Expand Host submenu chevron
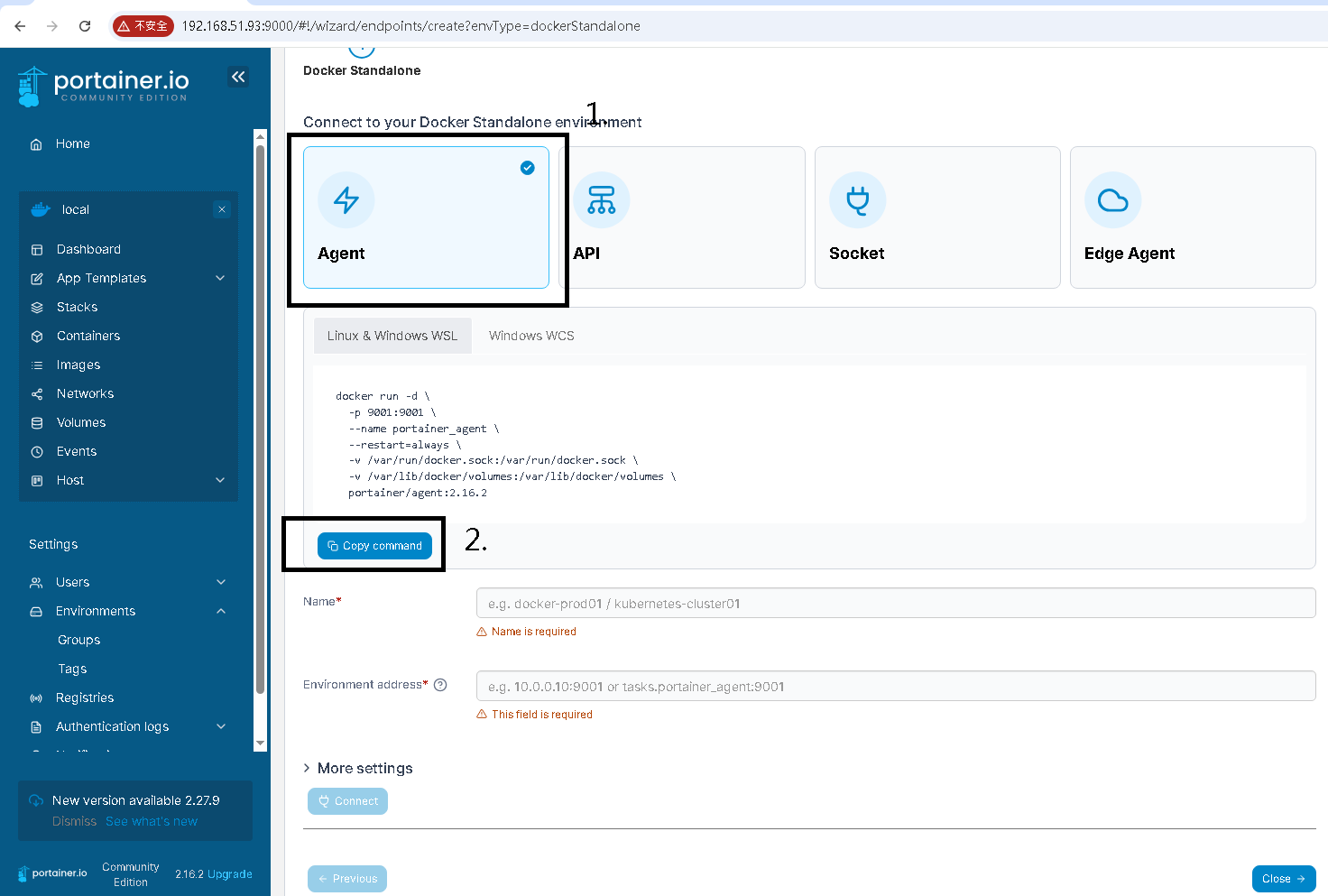The width and height of the screenshot is (1328, 896). (220, 480)
